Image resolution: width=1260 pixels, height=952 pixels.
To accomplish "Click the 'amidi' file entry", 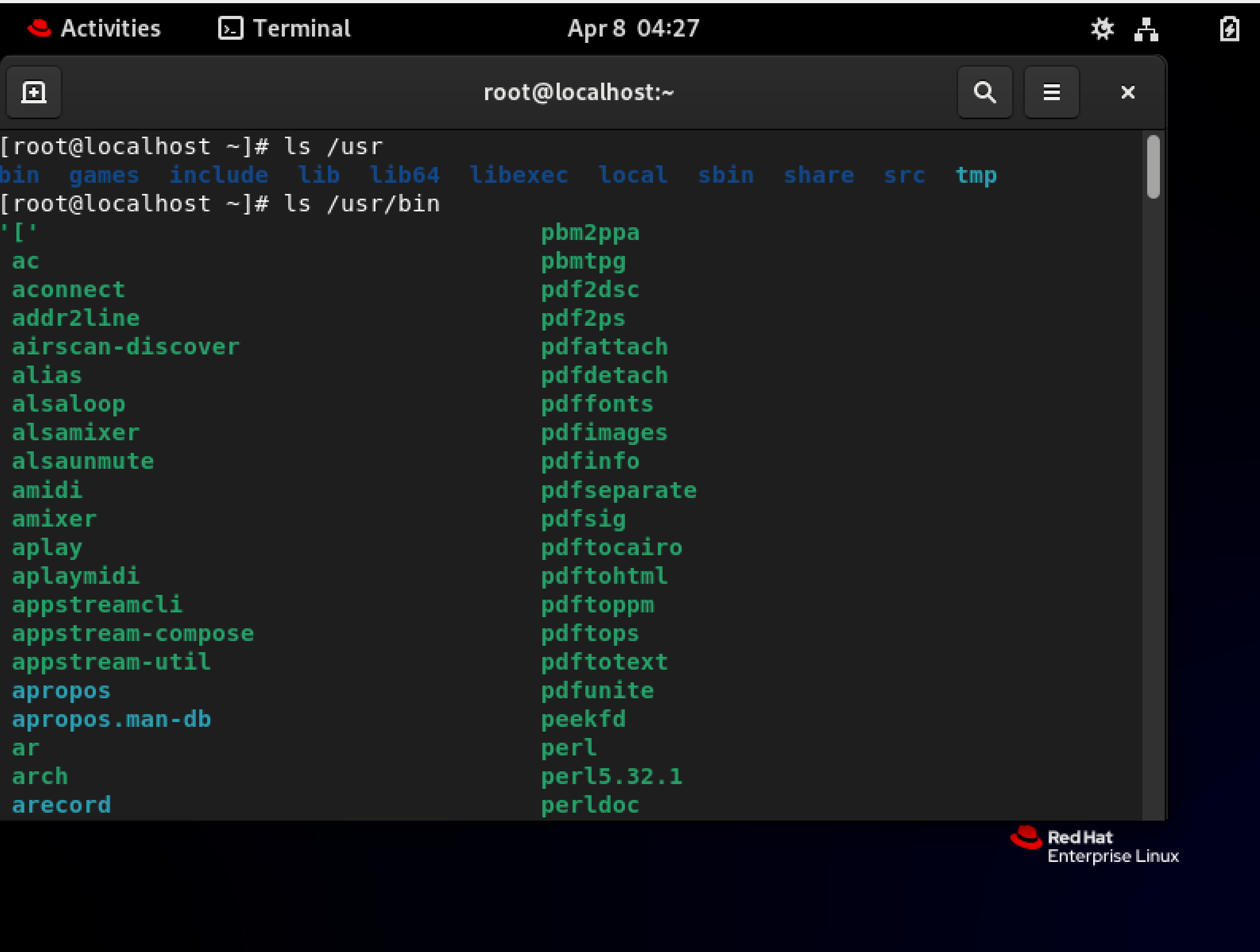I will coord(47,490).
